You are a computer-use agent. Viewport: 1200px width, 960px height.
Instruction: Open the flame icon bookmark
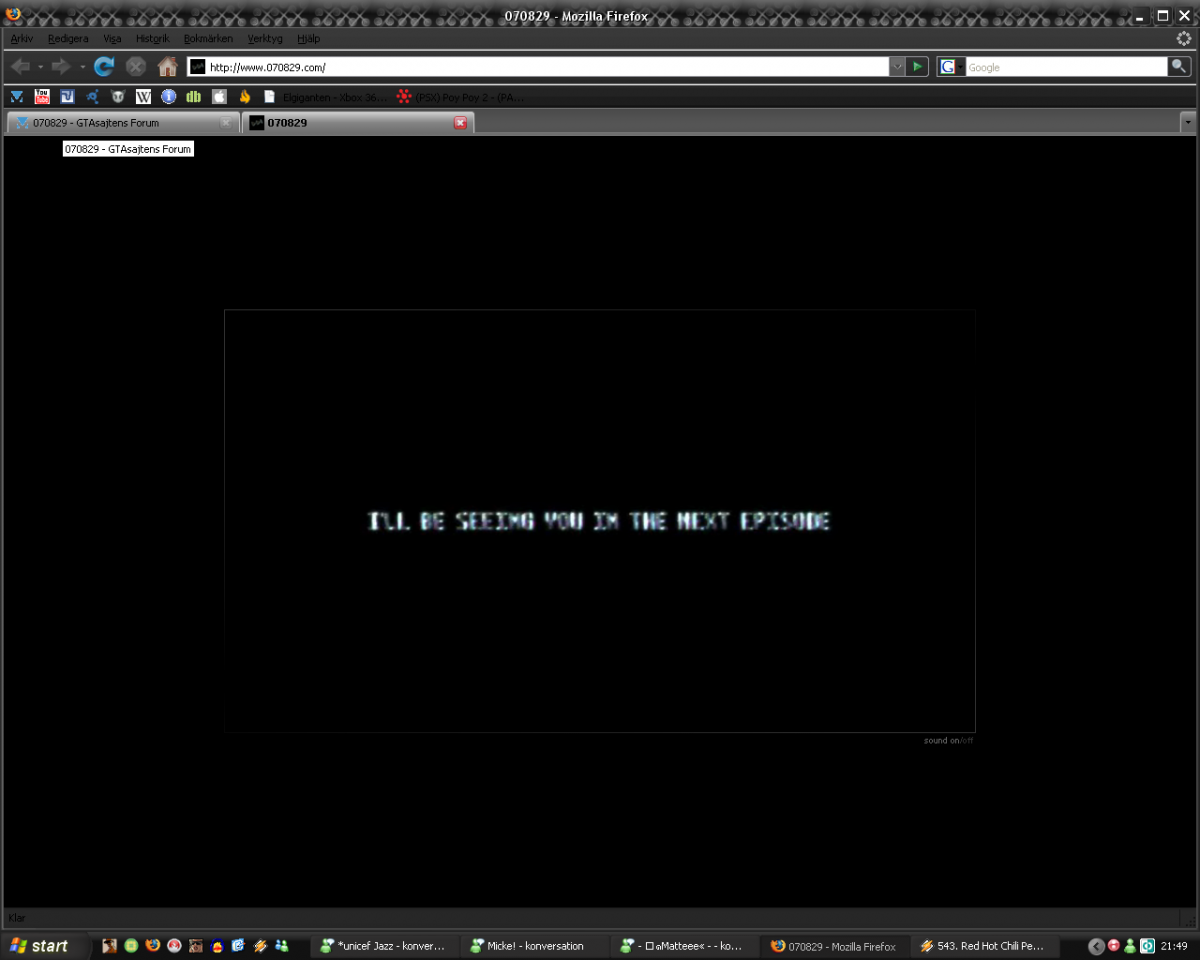(244, 97)
